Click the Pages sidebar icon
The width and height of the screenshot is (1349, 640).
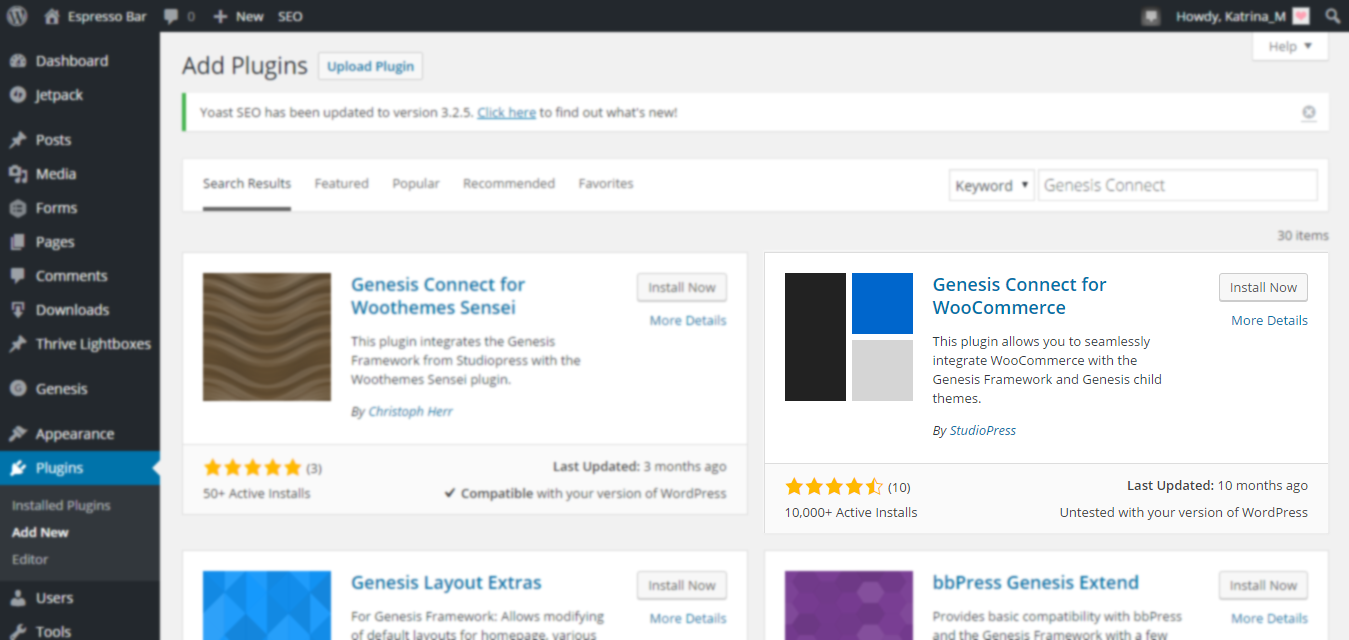pyautogui.click(x=17, y=242)
